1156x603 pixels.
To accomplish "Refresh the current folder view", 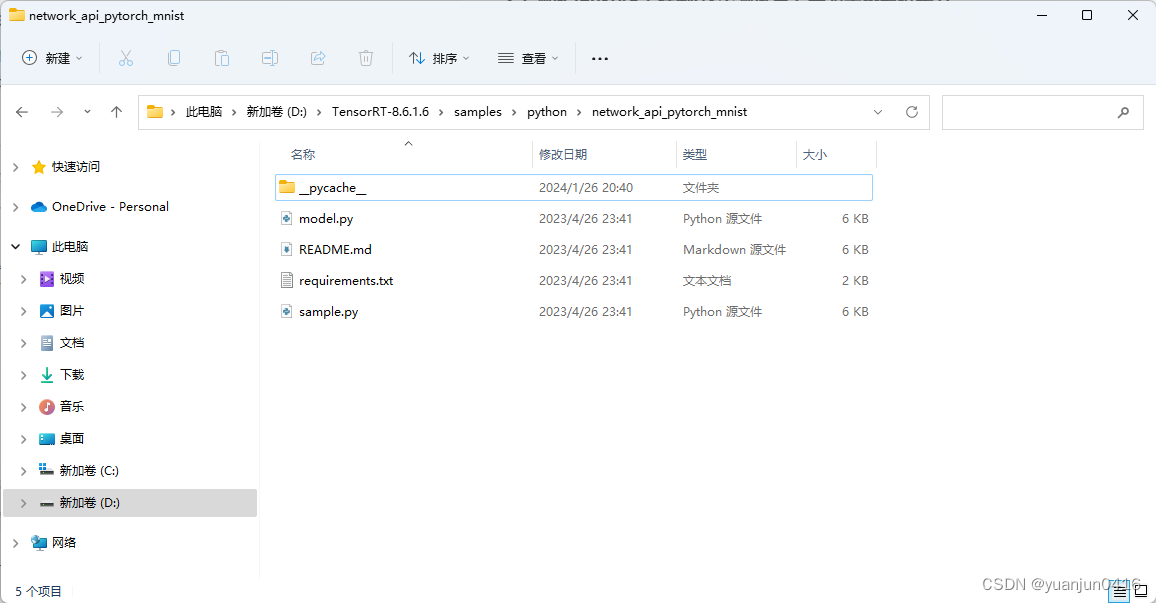I will coord(912,112).
